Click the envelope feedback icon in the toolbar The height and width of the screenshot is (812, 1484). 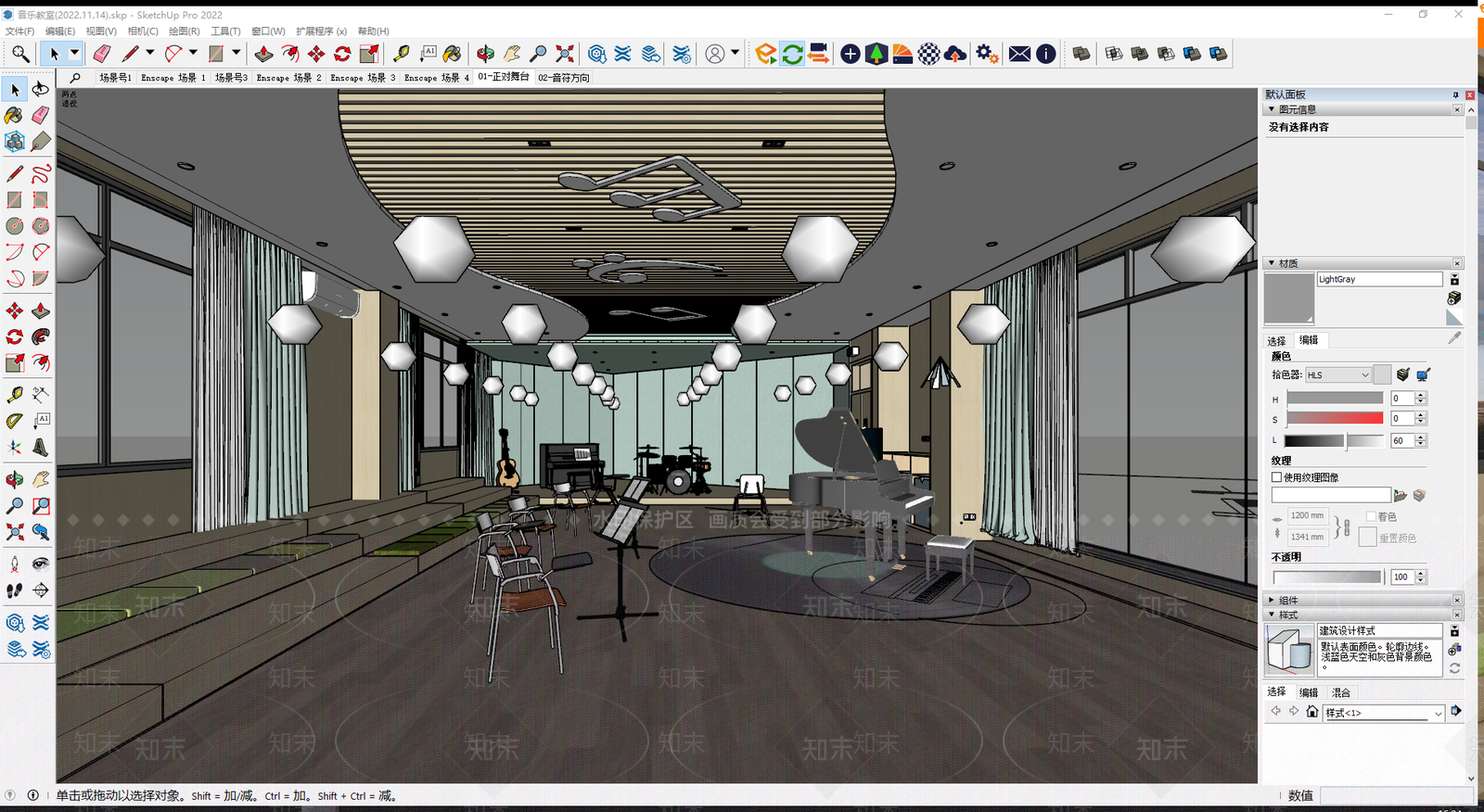1019,54
